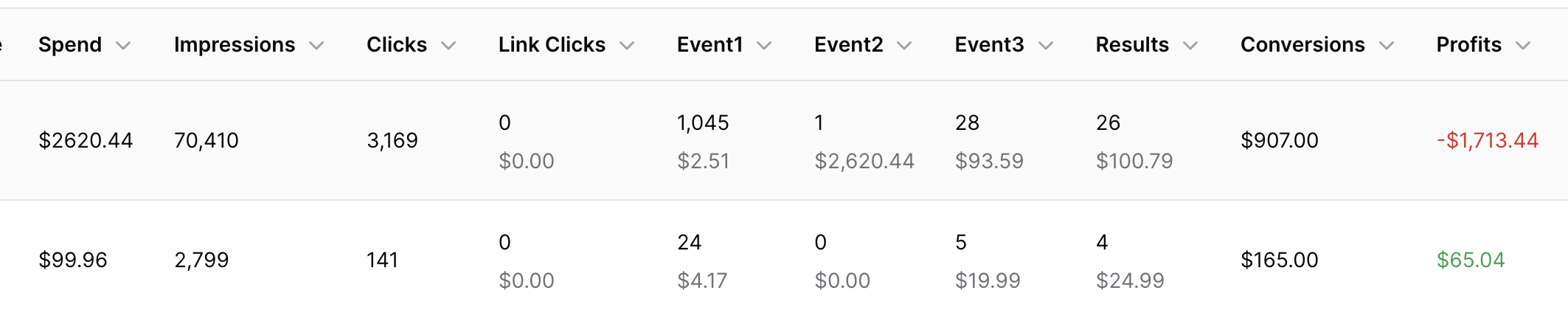1568x310 pixels.
Task: Open the Conversions column chevron
Action: 1387,46
